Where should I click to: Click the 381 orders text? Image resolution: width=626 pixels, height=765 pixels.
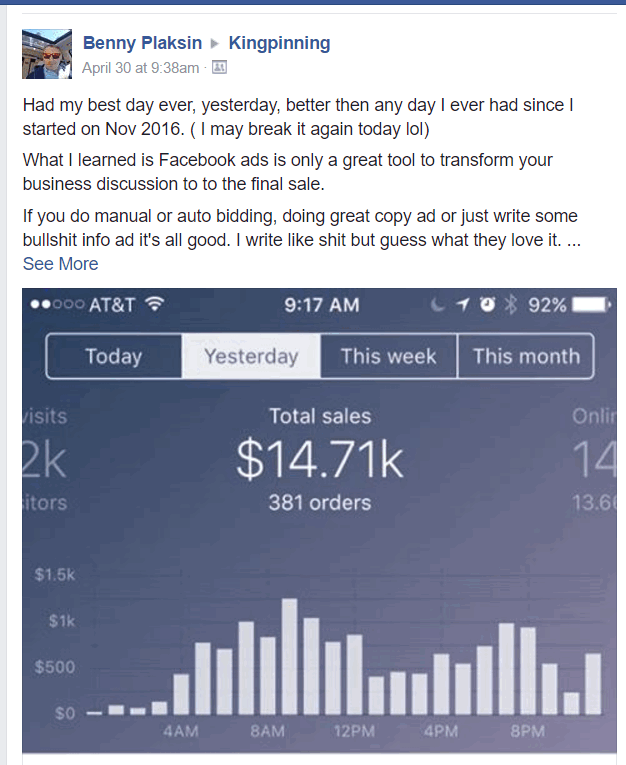[x=320, y=503]
